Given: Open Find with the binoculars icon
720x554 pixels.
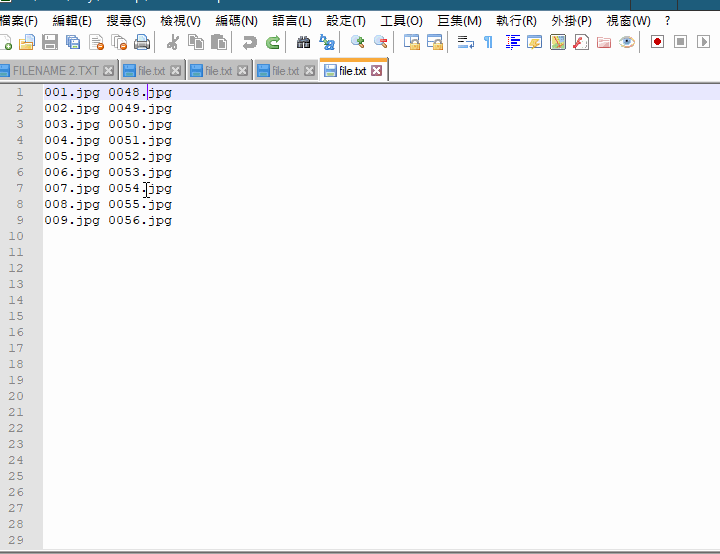Looking at the screenshot, I should [303, 42].
